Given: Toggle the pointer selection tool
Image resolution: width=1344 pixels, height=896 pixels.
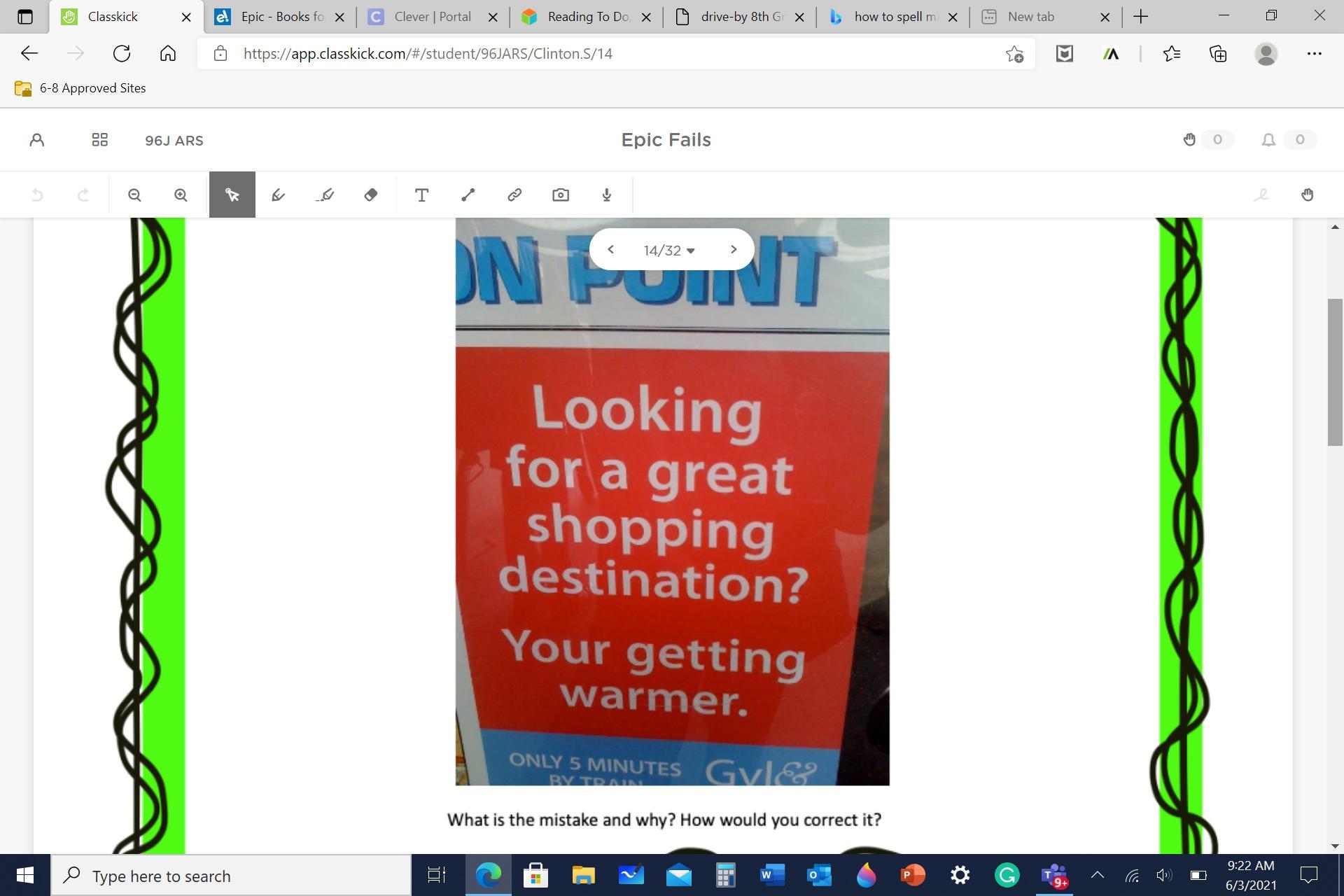Looking at the screenshot, I should 232,195.
